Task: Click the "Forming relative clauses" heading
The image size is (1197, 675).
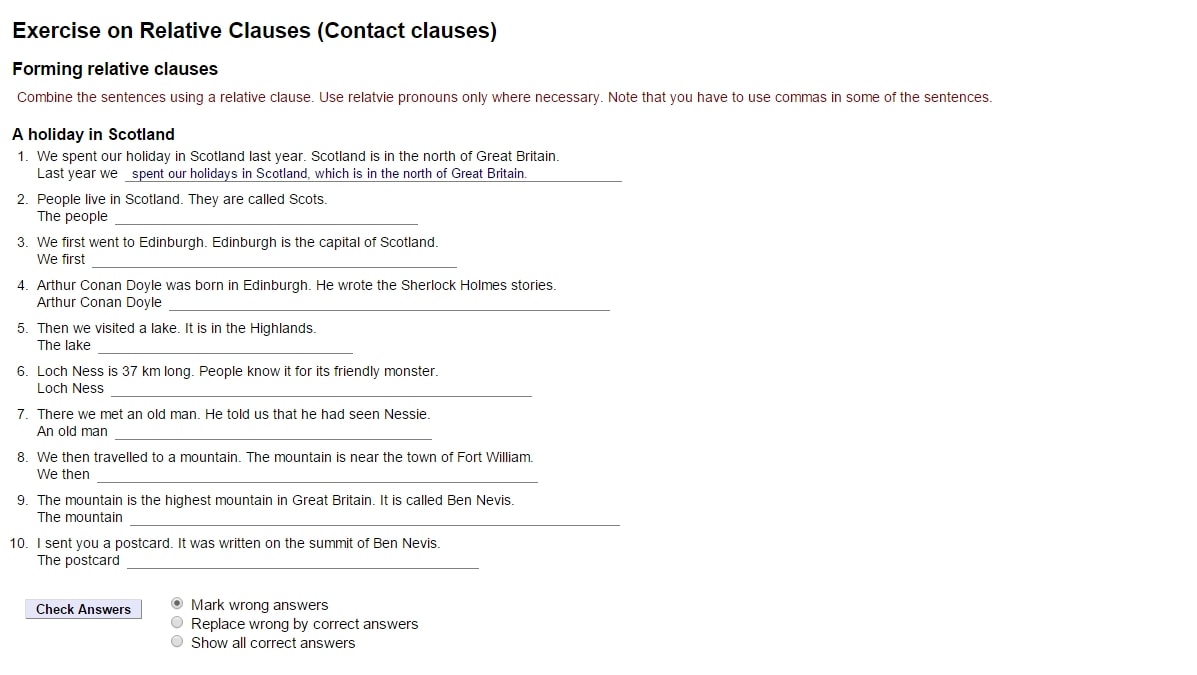Action: (x=115, y=69)
